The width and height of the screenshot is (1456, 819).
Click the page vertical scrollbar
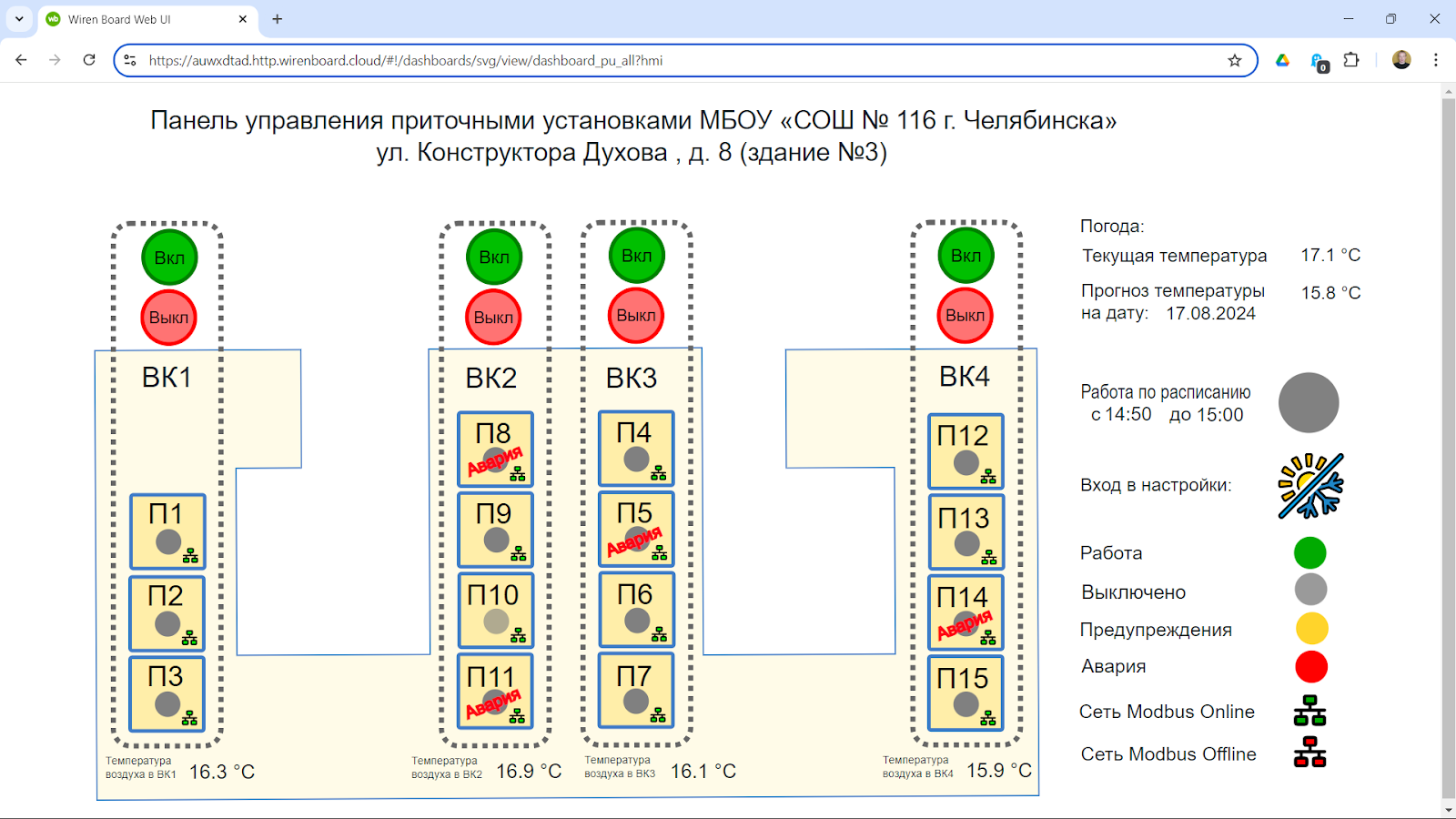[x=1449, y=450]
